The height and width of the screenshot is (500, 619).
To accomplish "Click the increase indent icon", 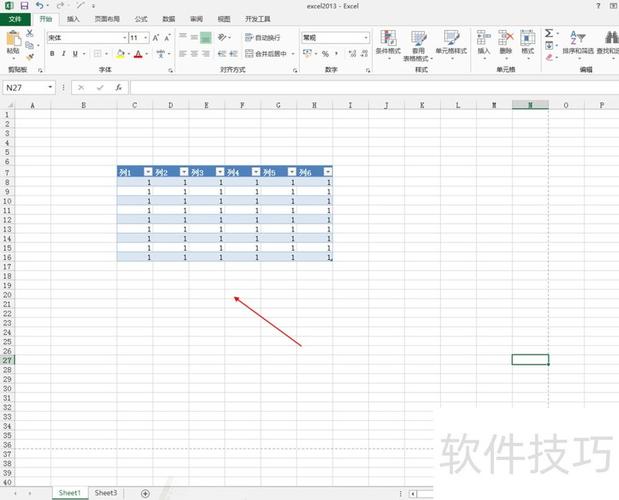I will 234,54.
